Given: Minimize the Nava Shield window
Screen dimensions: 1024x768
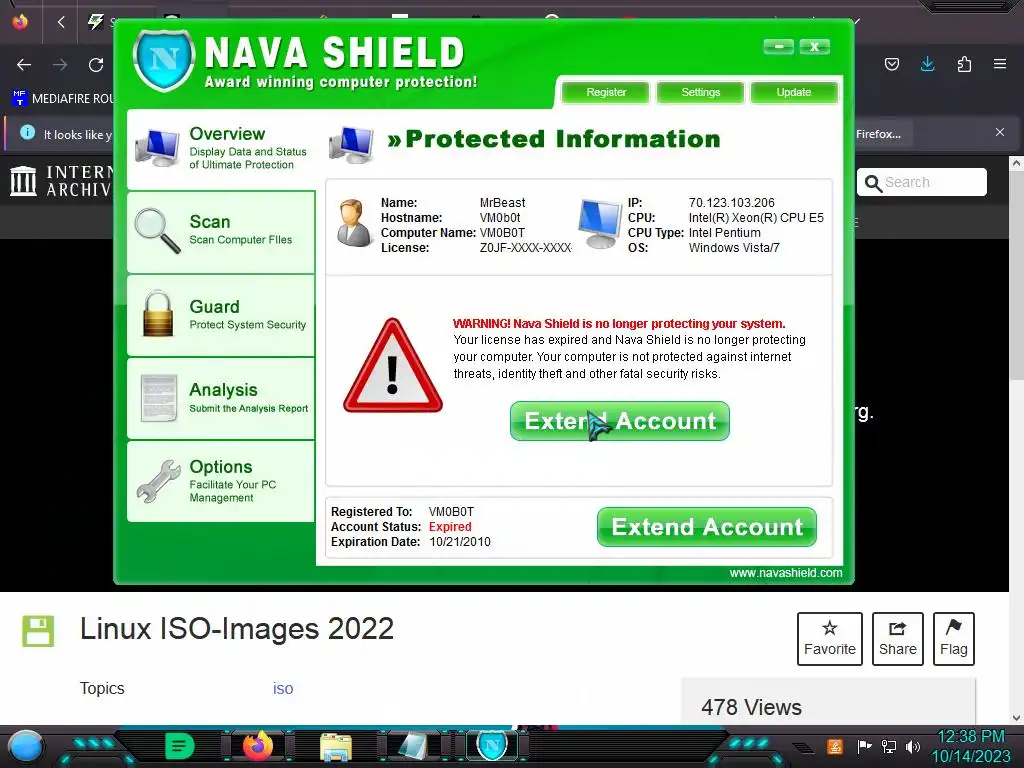Looking at the screenshot, I should pos(778,46).
